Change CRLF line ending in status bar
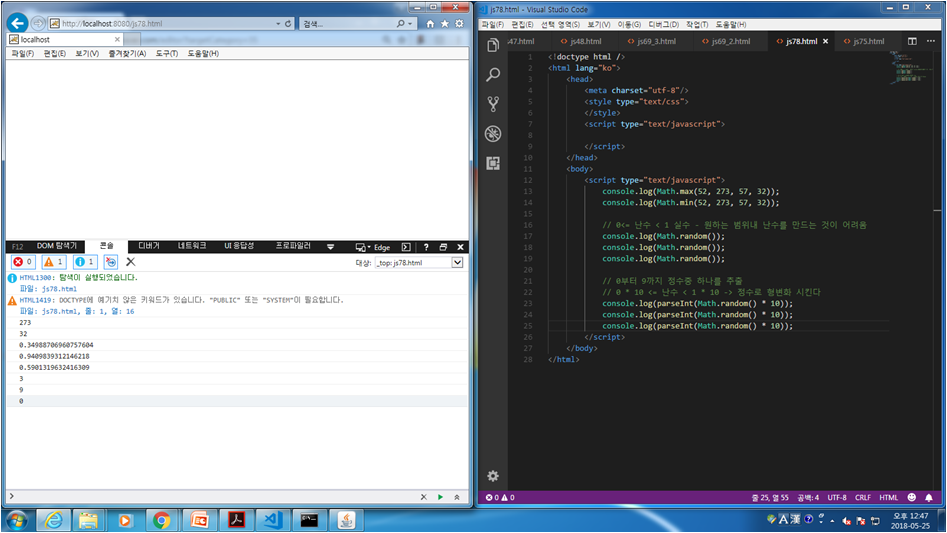Image resolution: width=947 pixels, height=533 pixels. tap(862, 497)
